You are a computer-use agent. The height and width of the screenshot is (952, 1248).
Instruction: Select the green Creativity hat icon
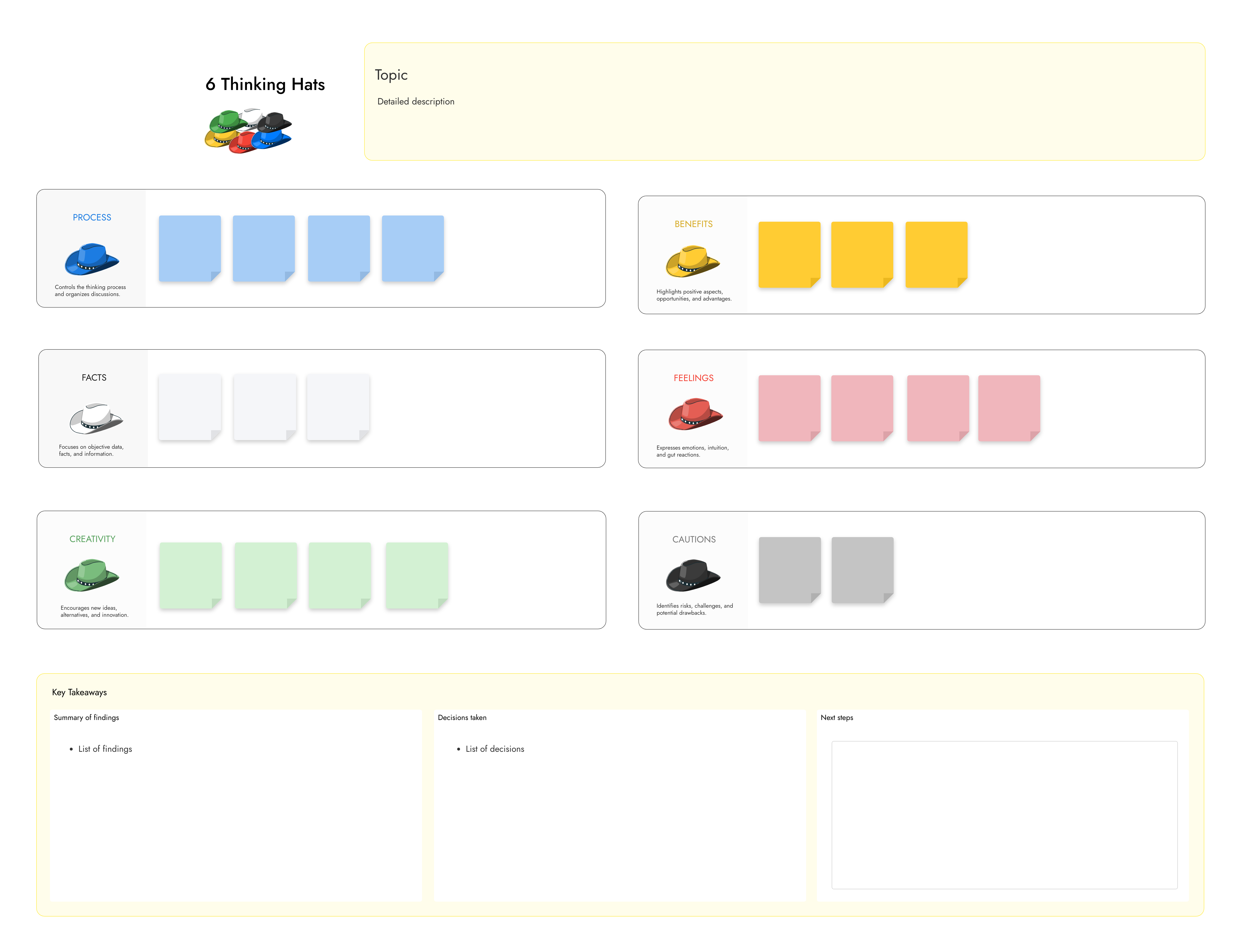(92, 575)
